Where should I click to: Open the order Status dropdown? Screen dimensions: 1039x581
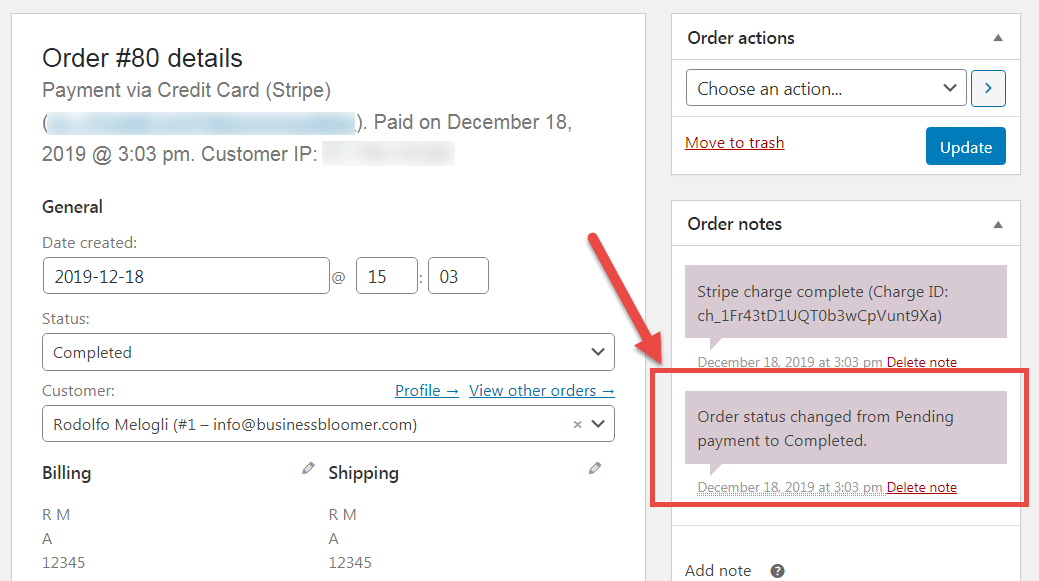click(x=328, y=352)
